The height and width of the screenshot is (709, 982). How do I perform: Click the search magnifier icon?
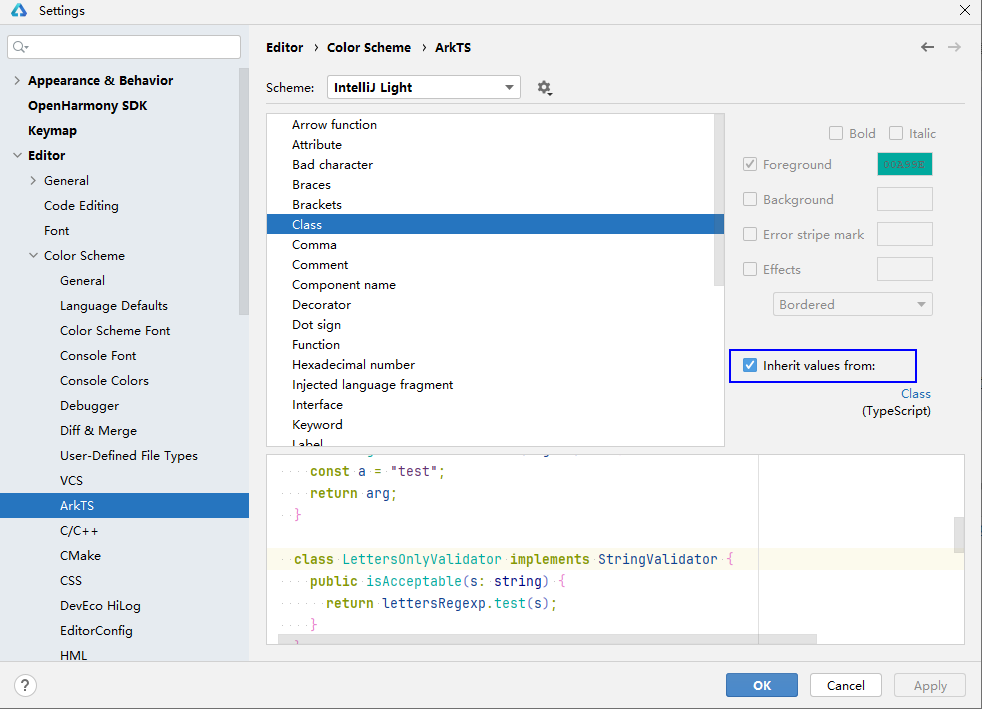pyautogui.click(x=20, y=47)
